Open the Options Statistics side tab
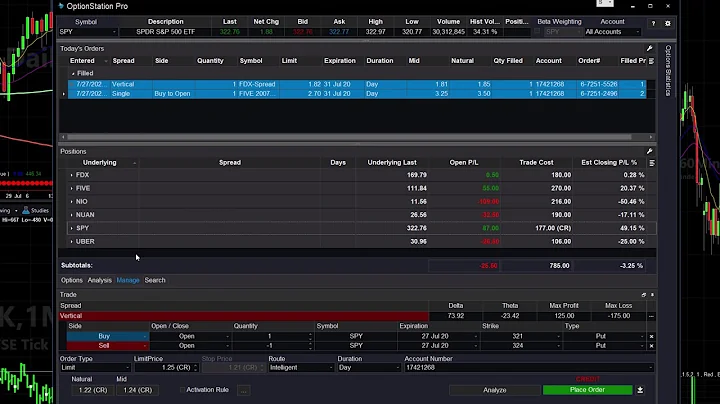This screenshot has width=720, height=404. tap(668, 71)
